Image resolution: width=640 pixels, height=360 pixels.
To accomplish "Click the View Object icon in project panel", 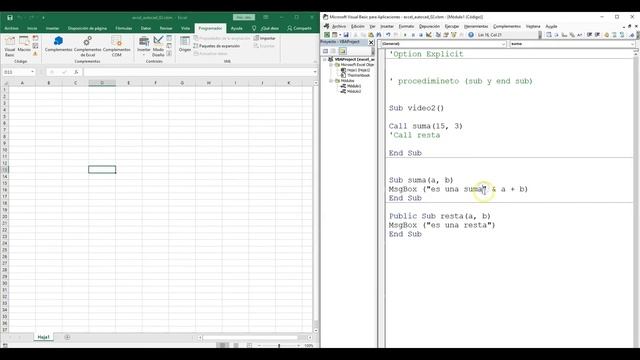I will (x=333, y=51).
